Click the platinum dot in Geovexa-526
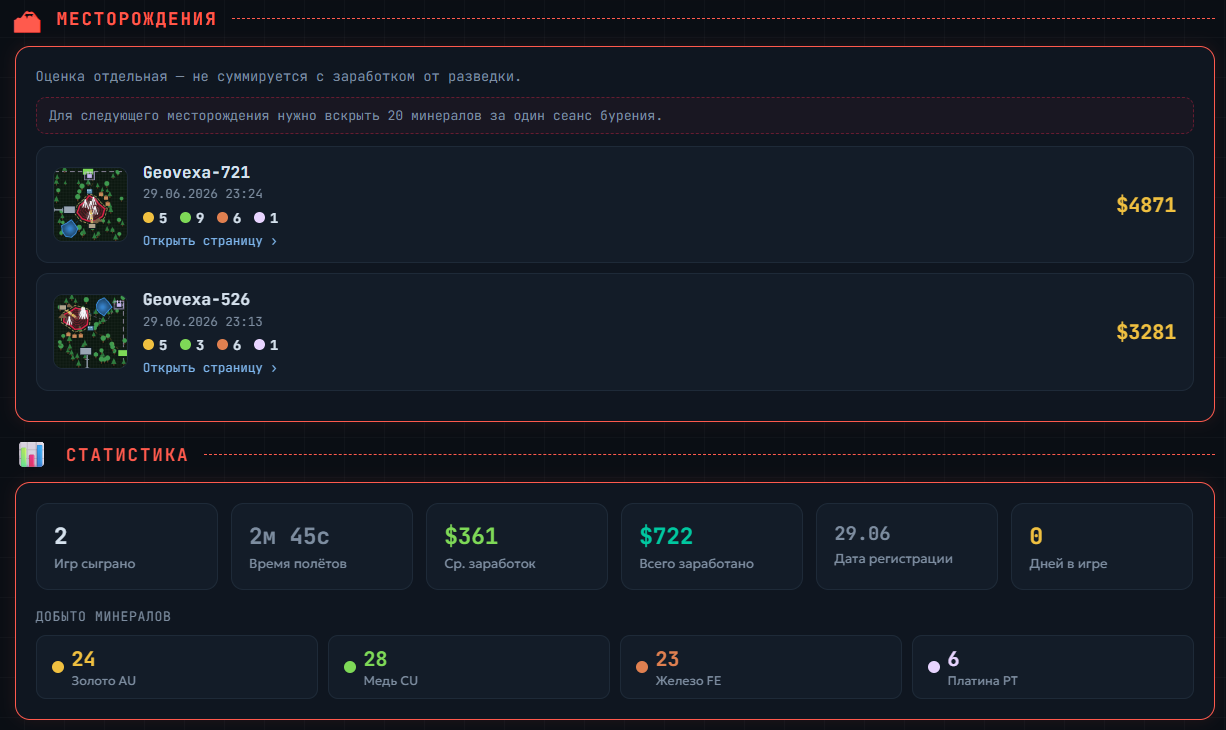Image resolution: width=1226 pixels, height=730 pixels. click(259, 345)
